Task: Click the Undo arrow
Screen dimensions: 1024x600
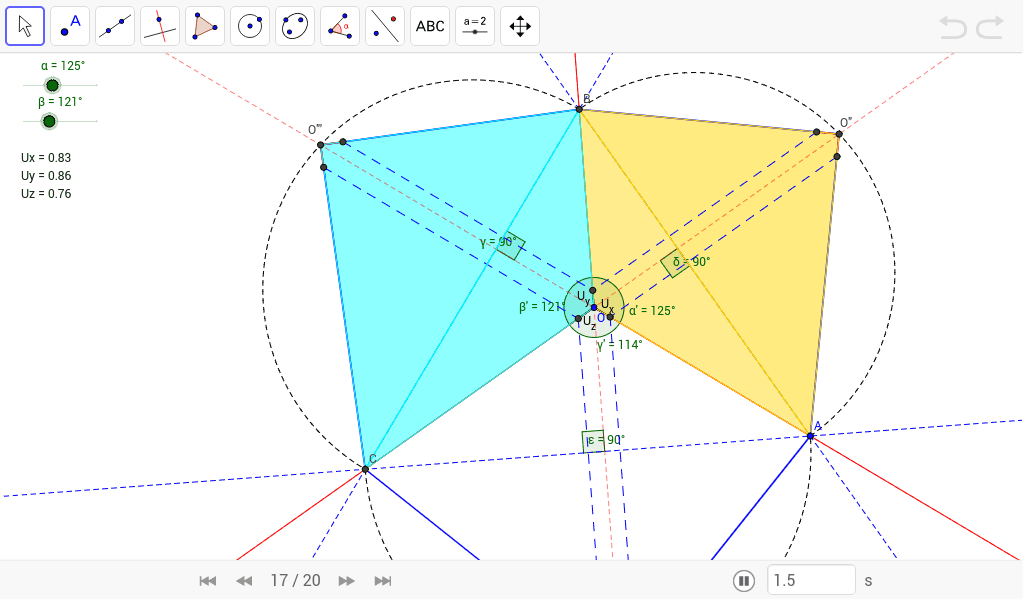Action: coord(953,27)
